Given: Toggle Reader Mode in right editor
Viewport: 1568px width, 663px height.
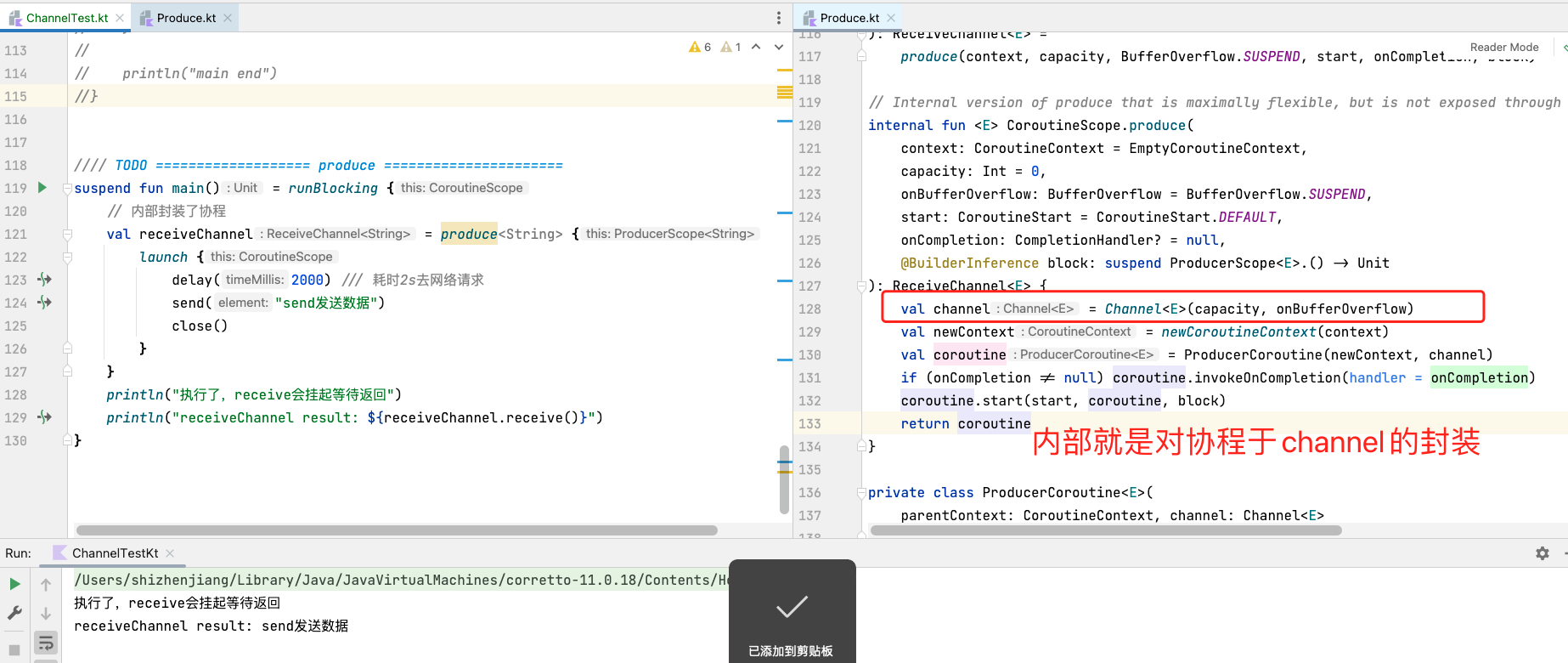Looking at the screenshot, I should 1504,48.
